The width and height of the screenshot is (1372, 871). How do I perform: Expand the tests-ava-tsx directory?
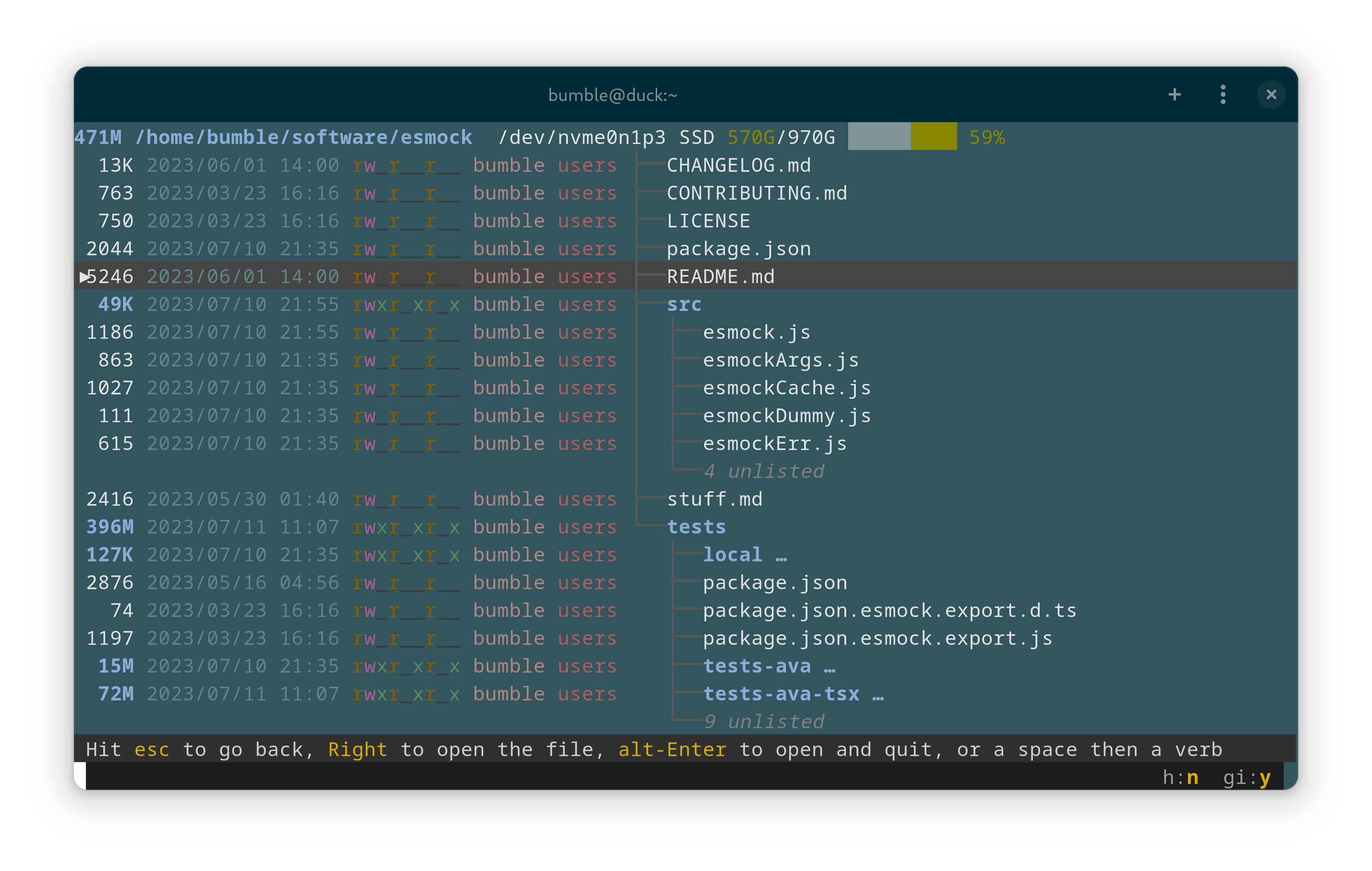click(x=782, y=693)
